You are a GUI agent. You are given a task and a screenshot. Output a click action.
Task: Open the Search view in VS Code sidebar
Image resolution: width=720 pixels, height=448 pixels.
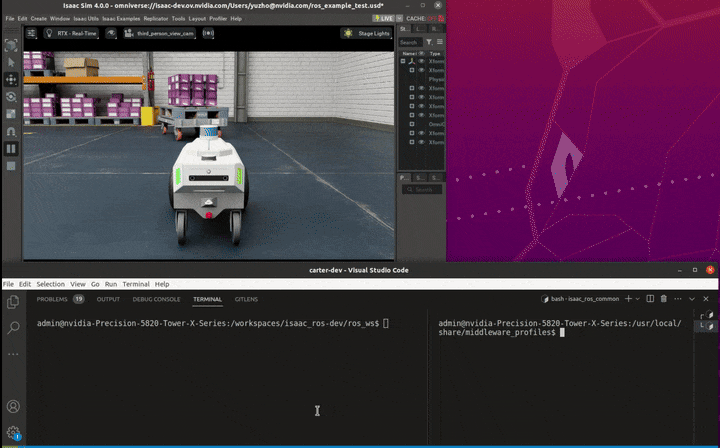(13, 327)
